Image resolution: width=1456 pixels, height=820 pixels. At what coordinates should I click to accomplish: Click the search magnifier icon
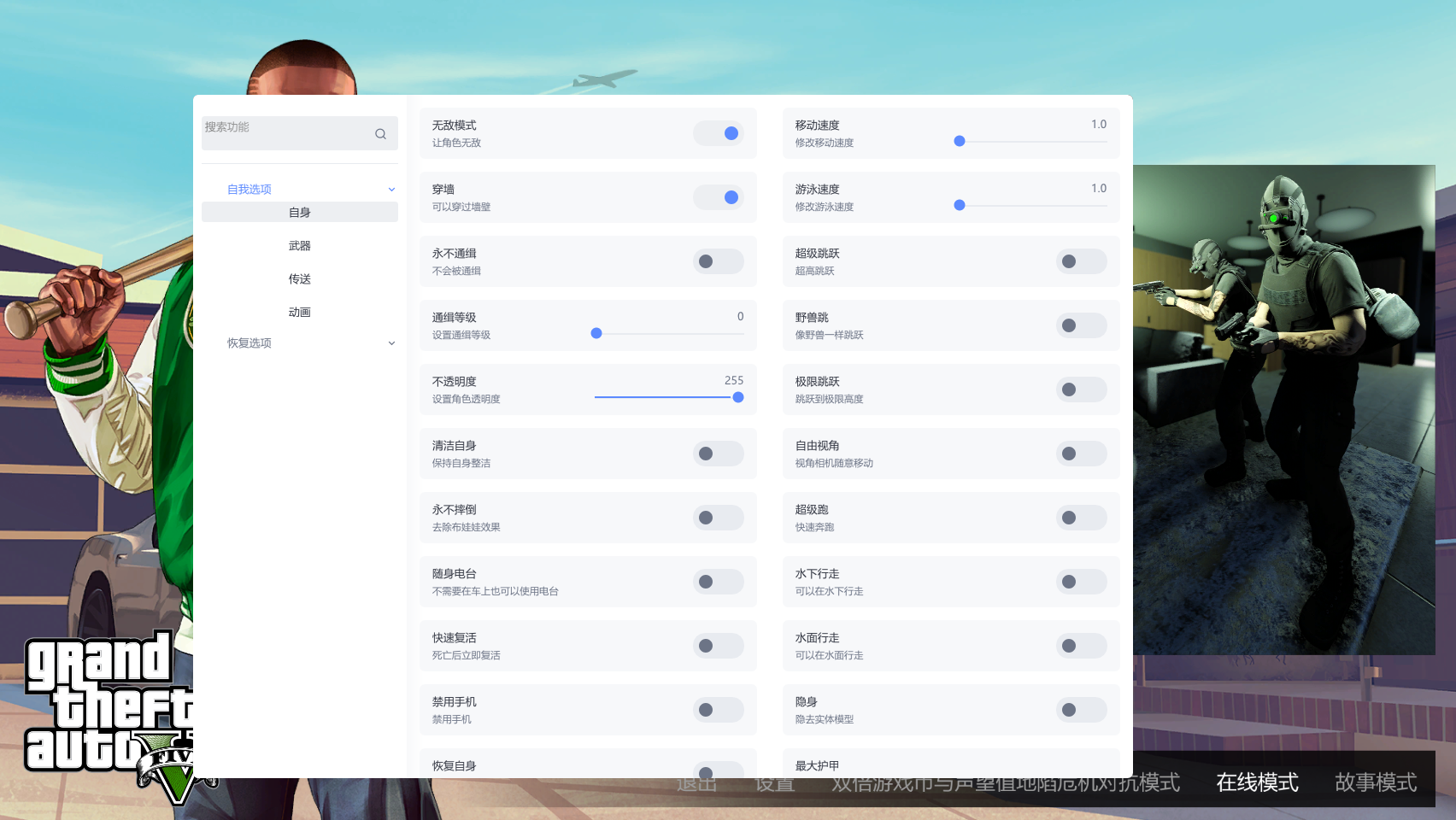point(380,134)
